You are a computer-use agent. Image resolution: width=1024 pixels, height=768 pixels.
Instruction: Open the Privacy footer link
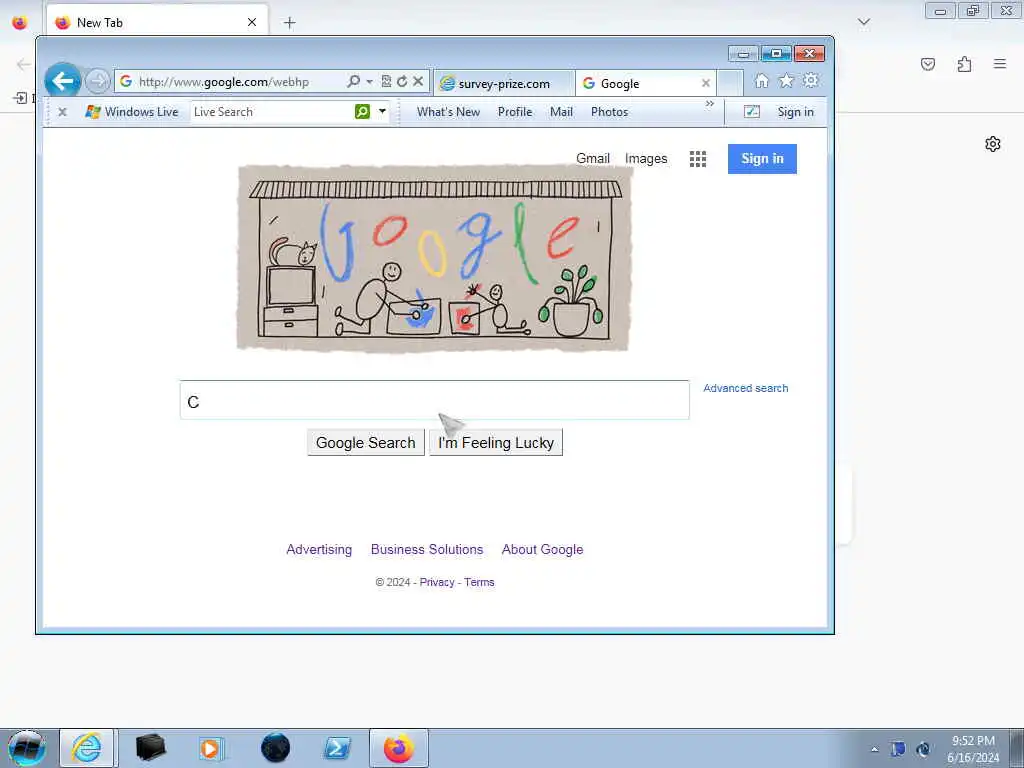437,582
